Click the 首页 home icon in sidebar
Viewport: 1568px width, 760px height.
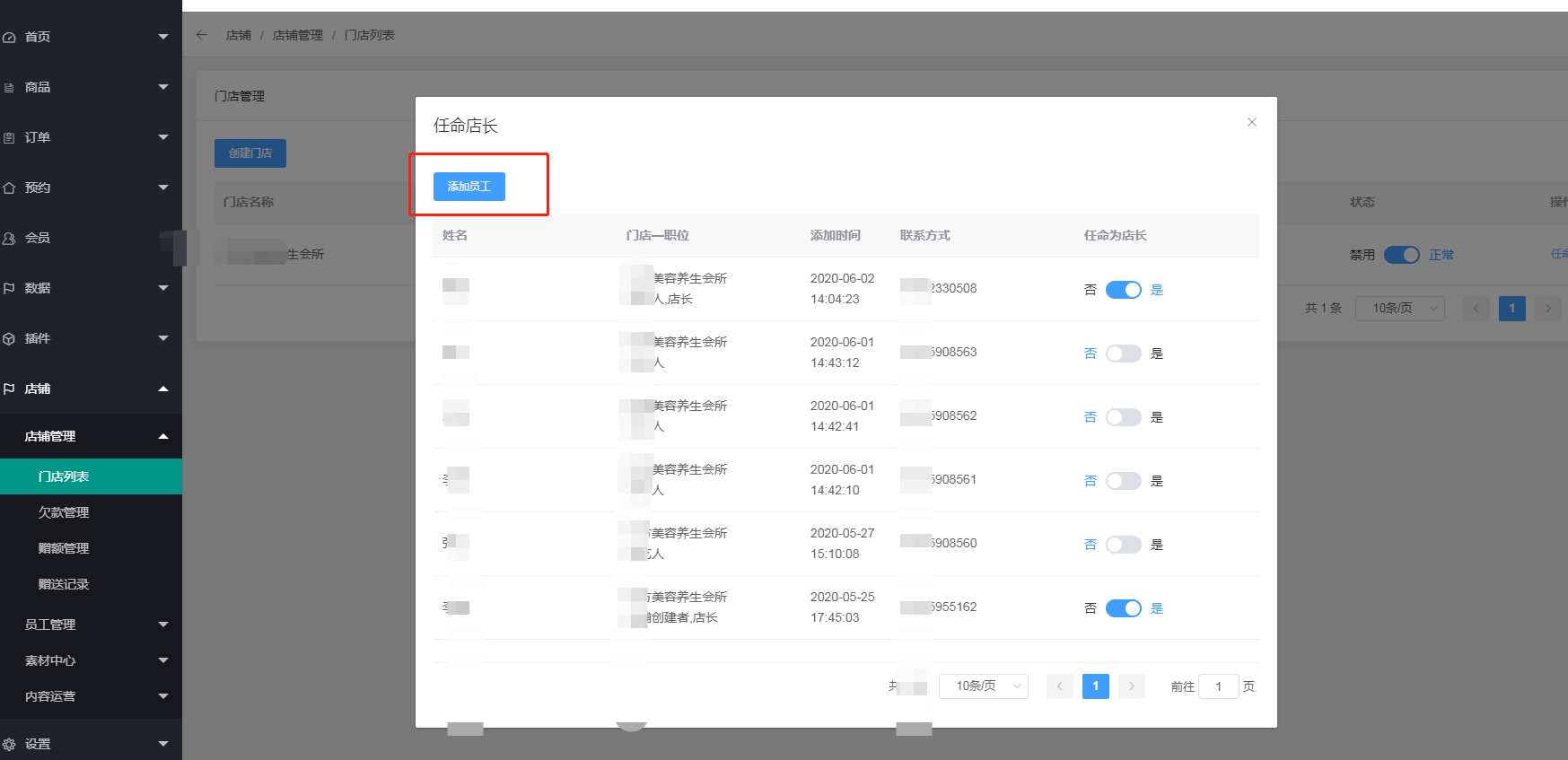(x=9, y=37)
